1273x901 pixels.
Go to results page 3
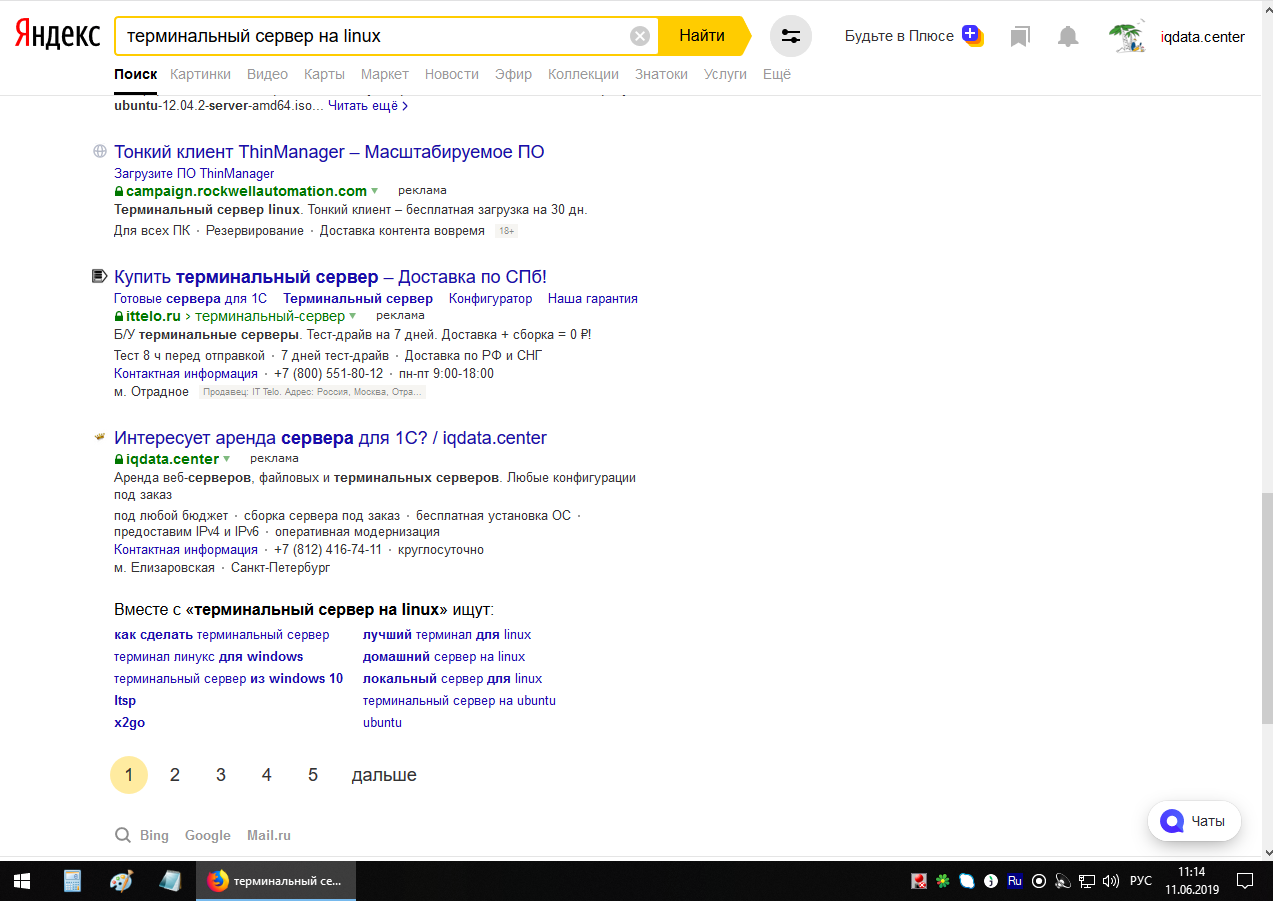pos(221,775)
